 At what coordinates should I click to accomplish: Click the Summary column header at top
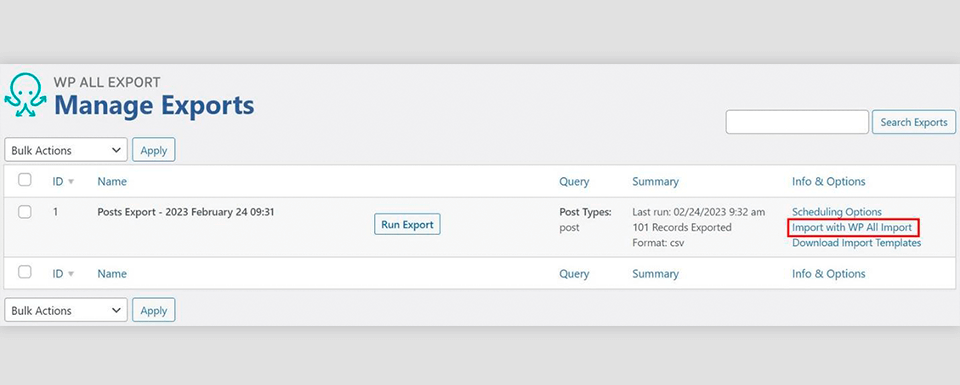pyautogui.click(x=655, y=182)
